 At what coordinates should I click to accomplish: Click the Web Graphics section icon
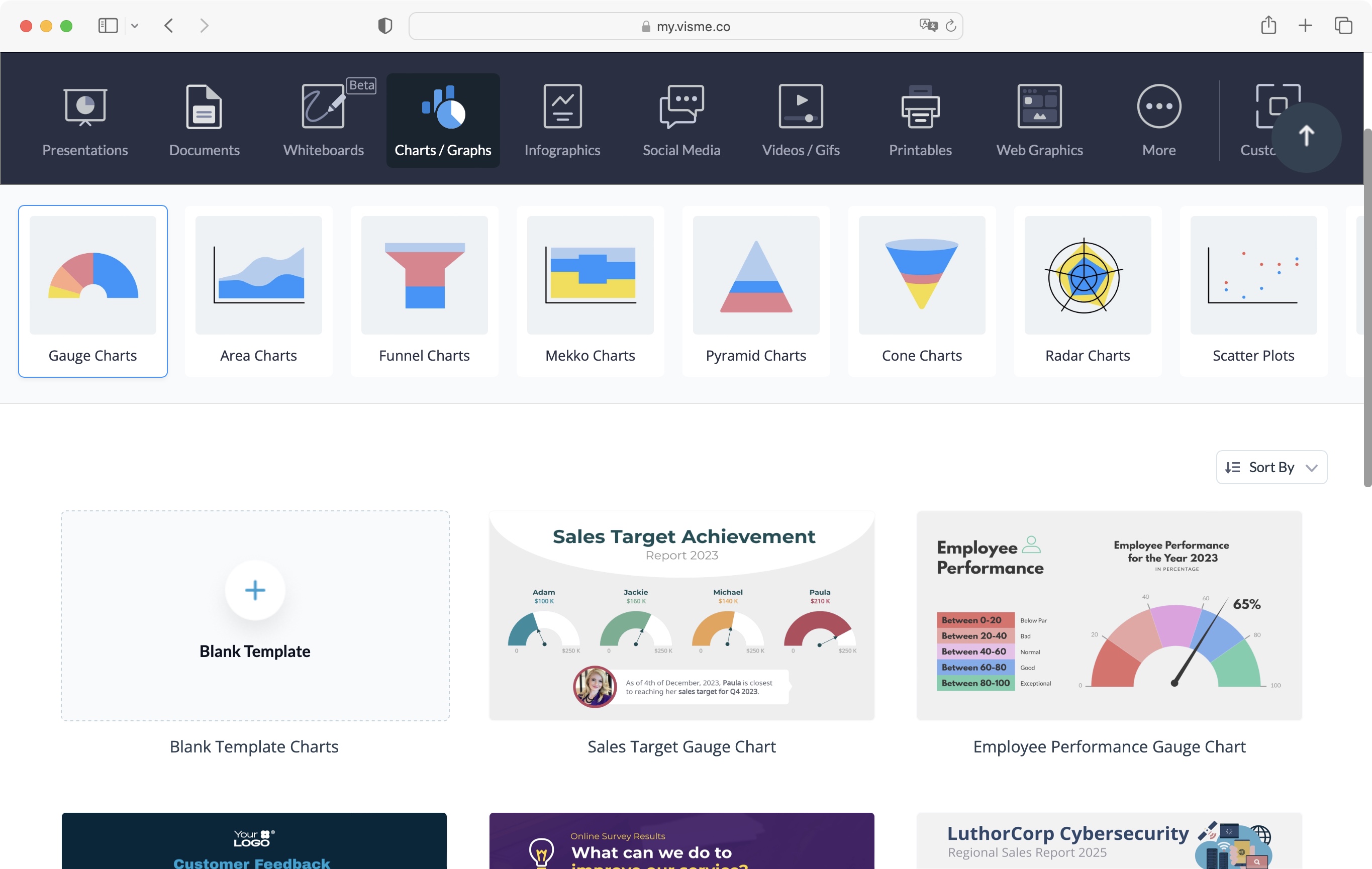point(1040,106)
